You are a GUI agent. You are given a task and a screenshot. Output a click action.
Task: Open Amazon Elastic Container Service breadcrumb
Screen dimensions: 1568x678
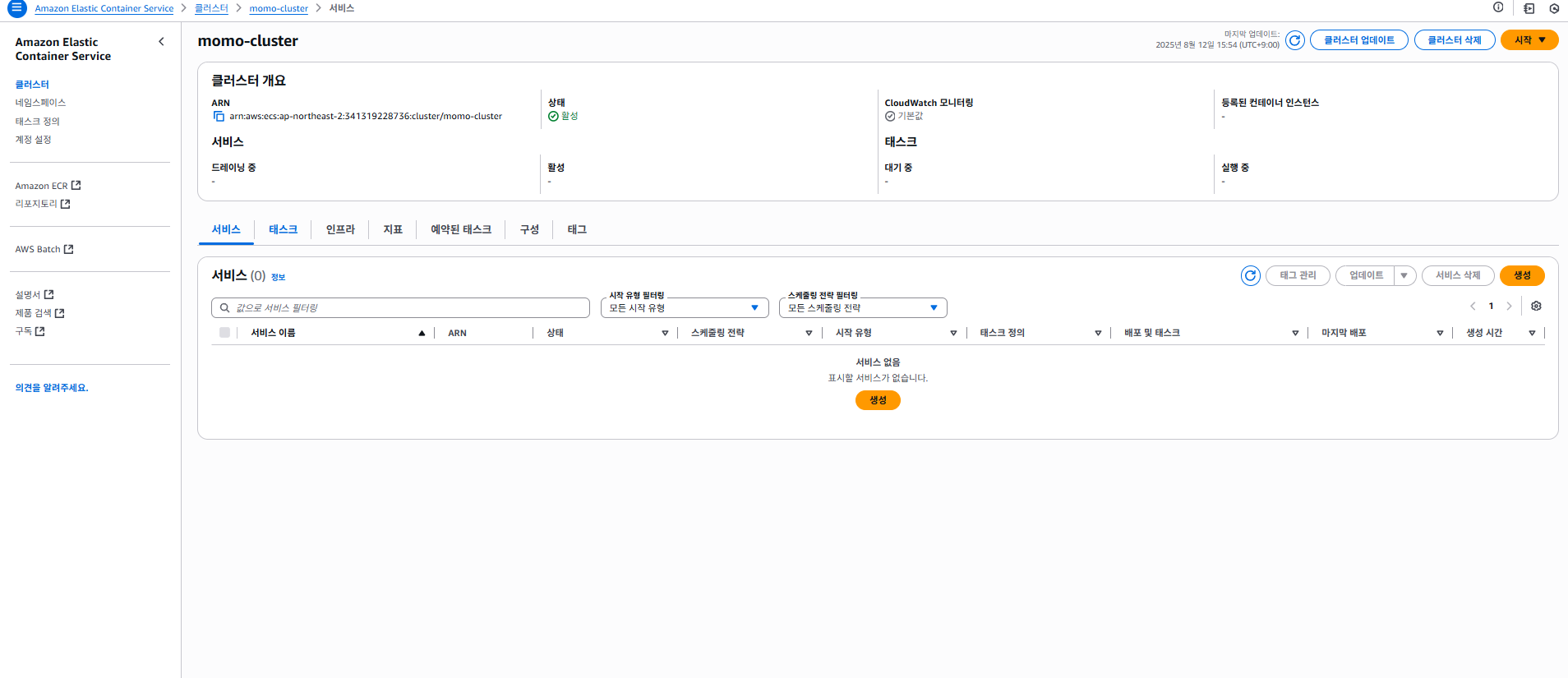[x=104, y=8]
